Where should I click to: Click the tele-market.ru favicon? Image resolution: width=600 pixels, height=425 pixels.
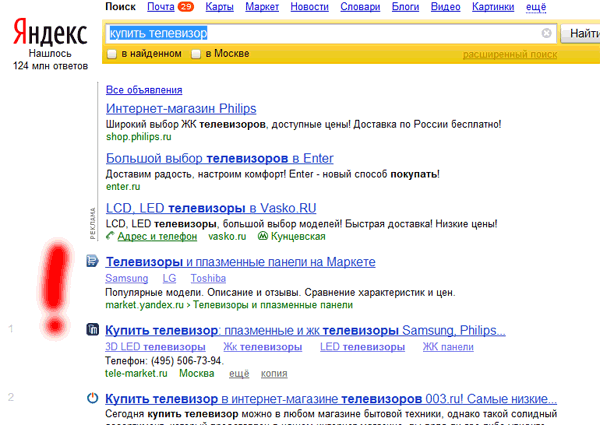[92, 329]
